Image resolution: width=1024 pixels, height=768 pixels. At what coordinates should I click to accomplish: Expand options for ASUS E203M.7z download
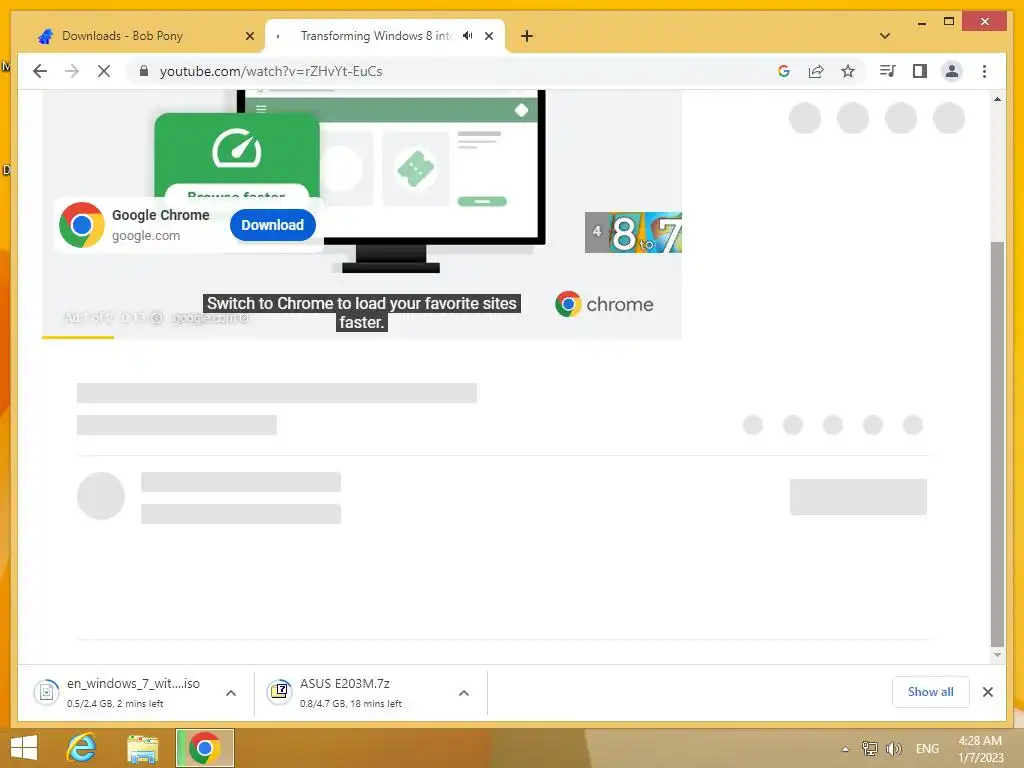[x=464, y=693]
